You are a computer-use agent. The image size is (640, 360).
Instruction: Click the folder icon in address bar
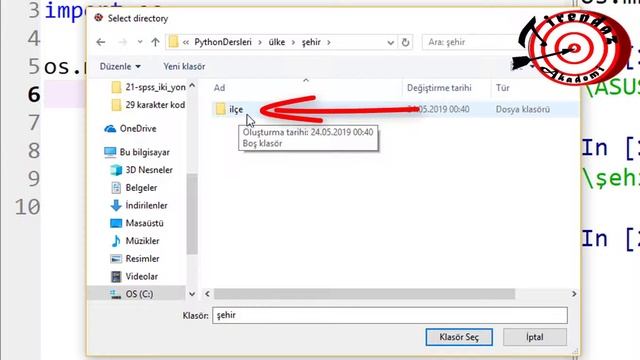pos(173,42)
